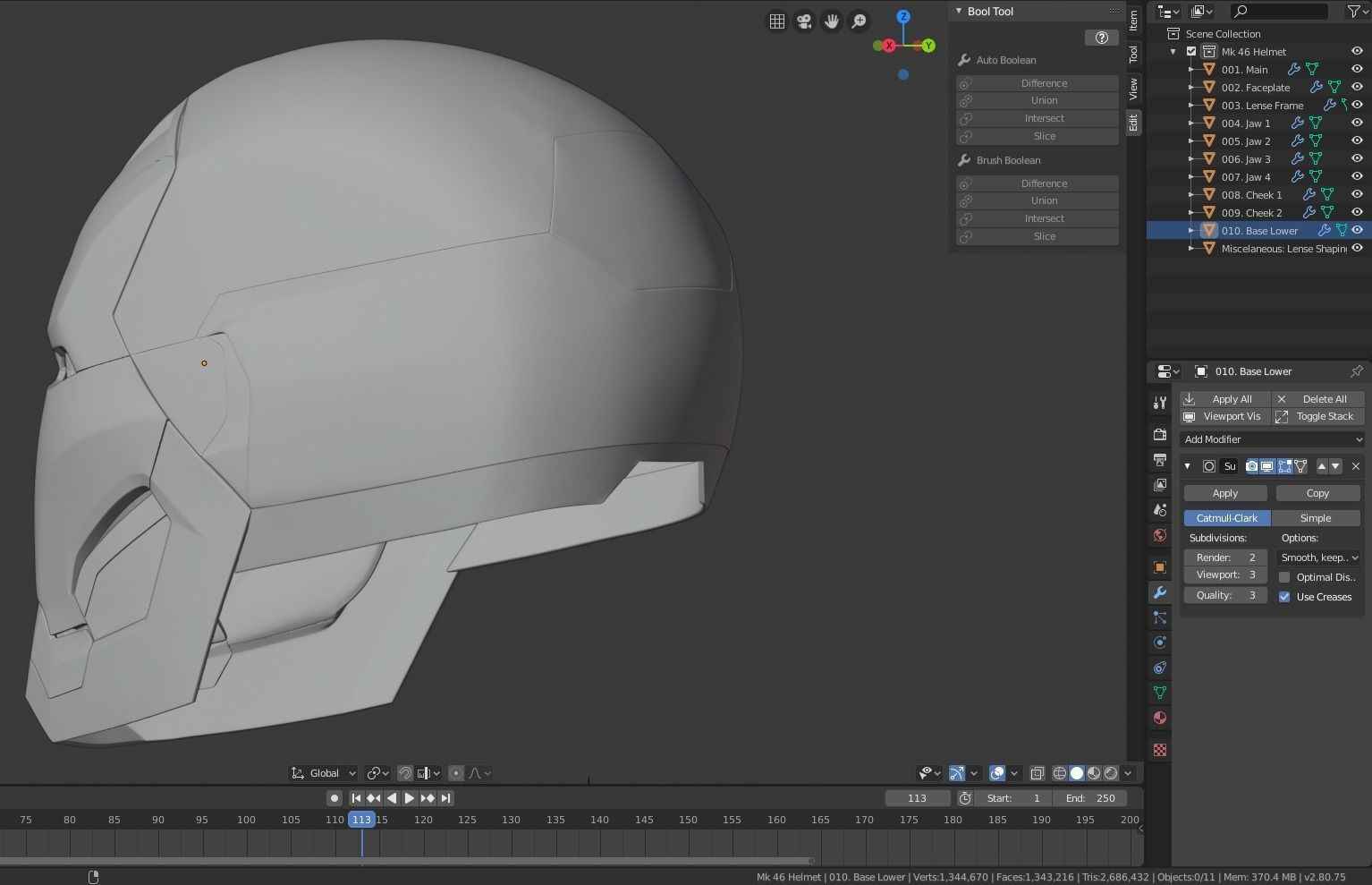Open the Physics properties tab
This screenshot has width=1372, height=885.
pos(1160,642)
